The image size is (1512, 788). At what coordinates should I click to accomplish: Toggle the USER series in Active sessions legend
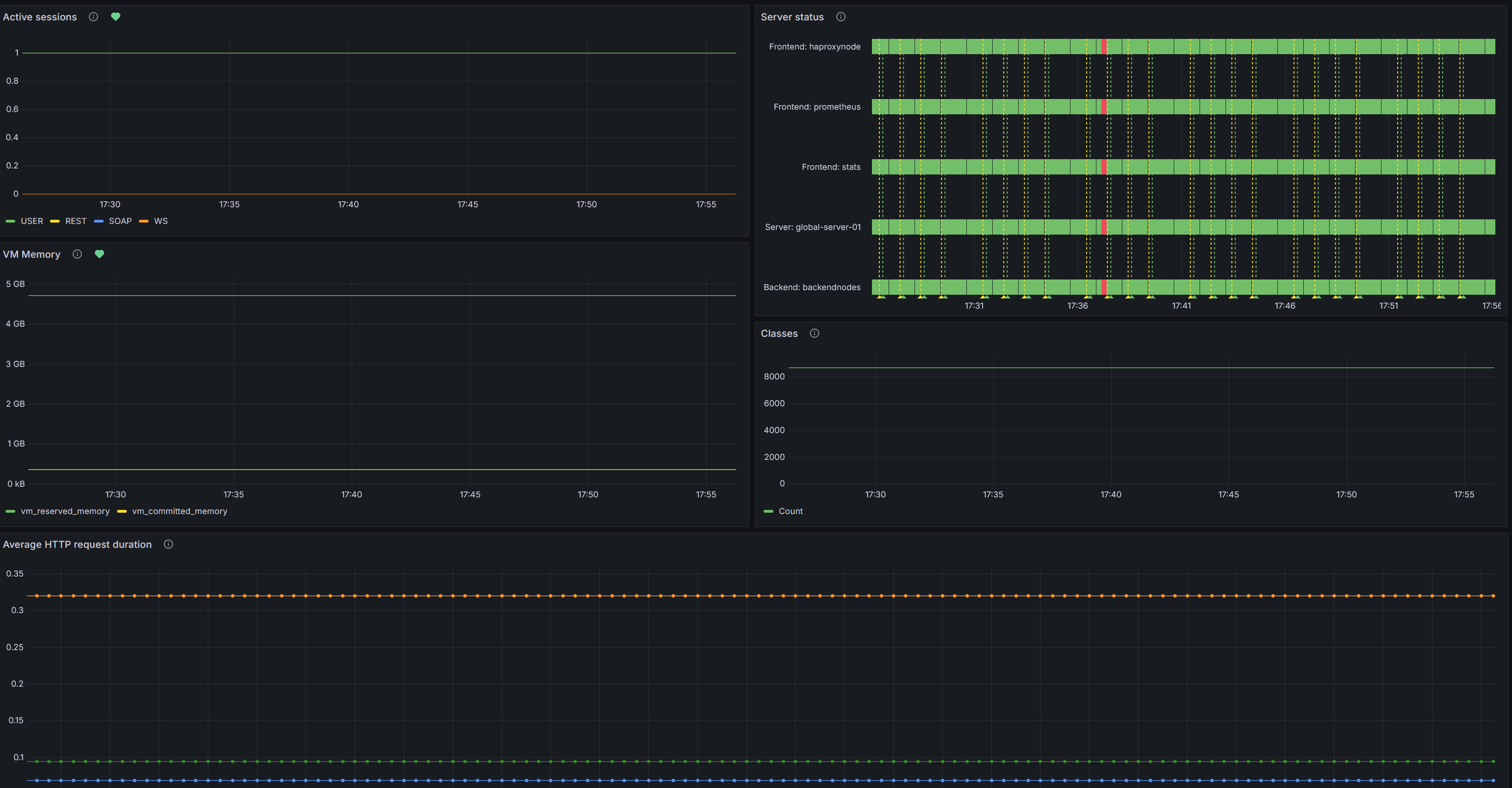(x=31, y=221)
